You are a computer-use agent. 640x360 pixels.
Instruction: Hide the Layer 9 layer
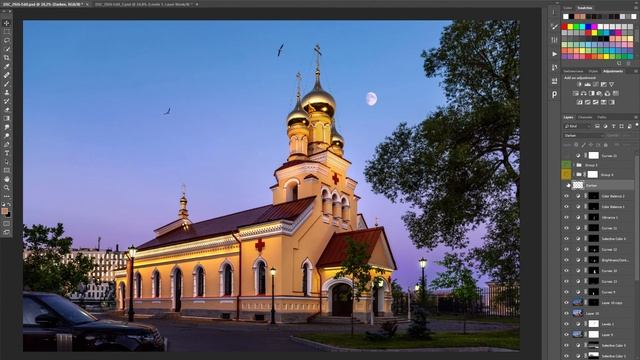pos(566,334)
